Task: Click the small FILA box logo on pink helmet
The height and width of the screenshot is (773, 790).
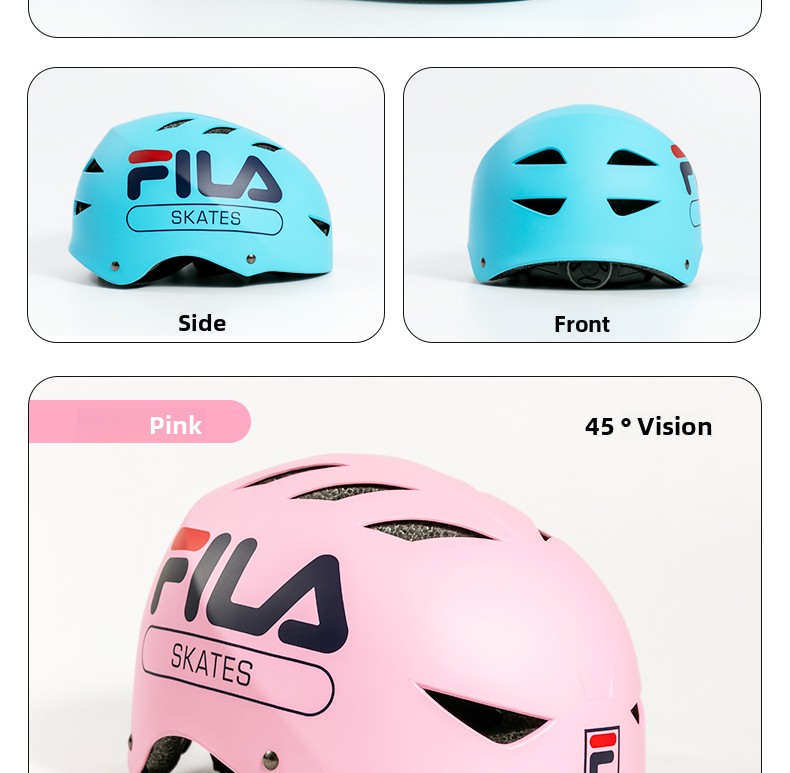Action: 602,750
